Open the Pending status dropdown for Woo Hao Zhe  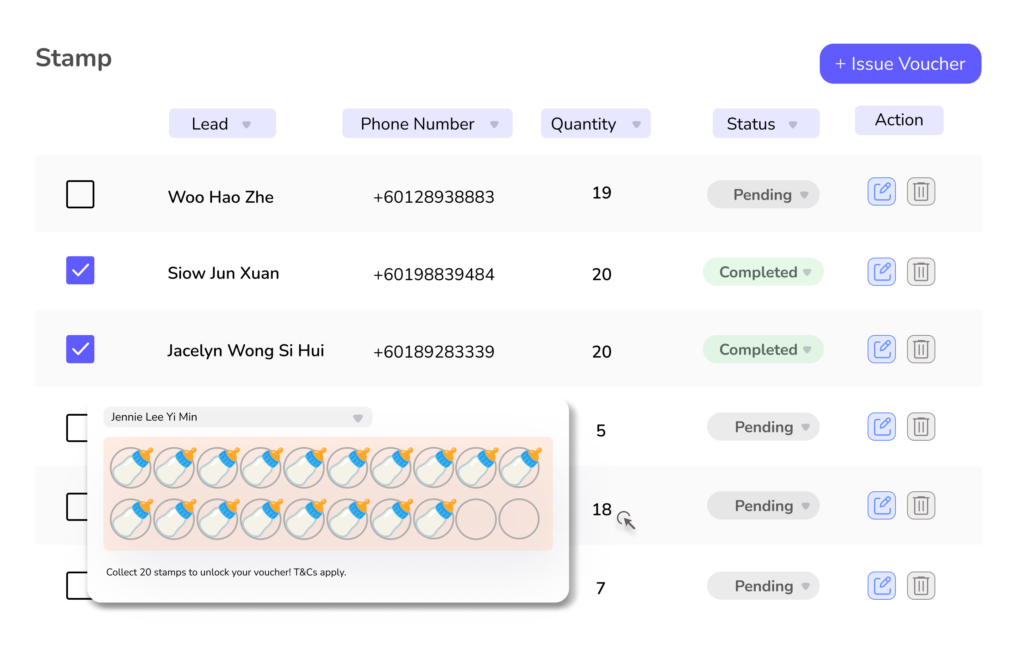(763, 195)
